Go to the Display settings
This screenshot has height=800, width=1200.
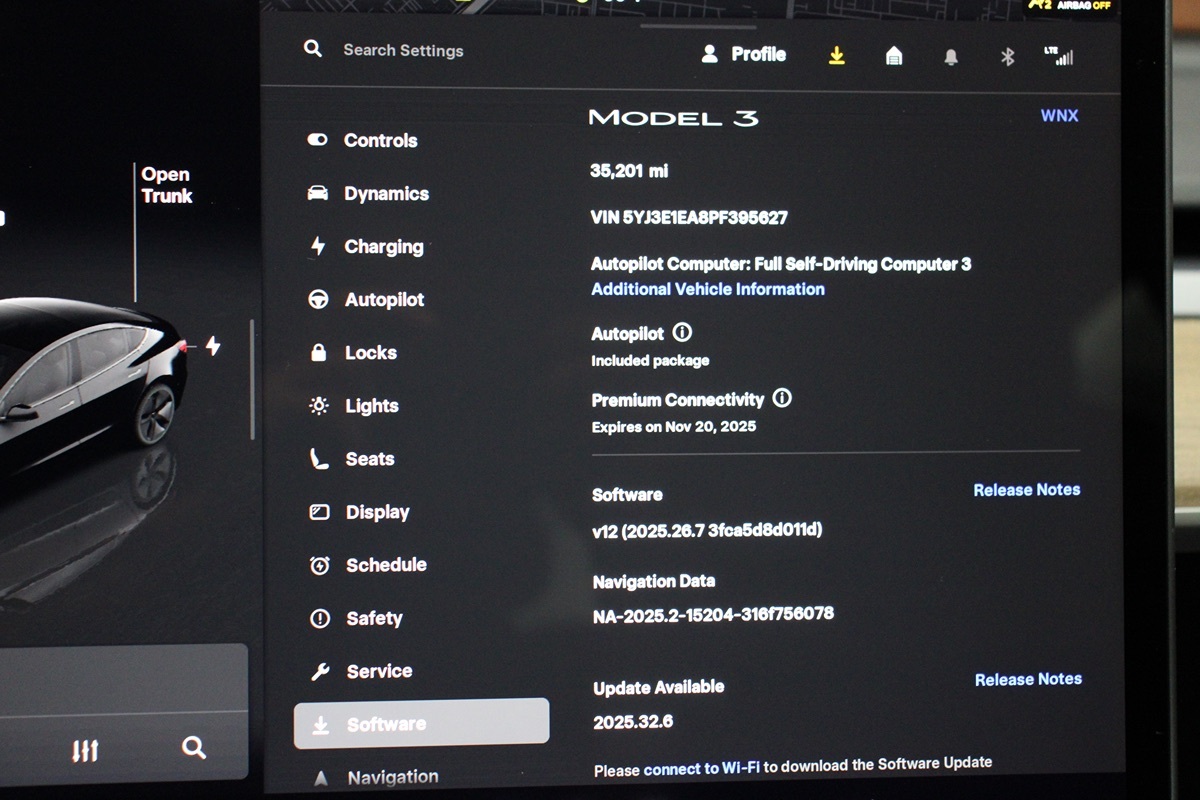(x=377, y=512)
